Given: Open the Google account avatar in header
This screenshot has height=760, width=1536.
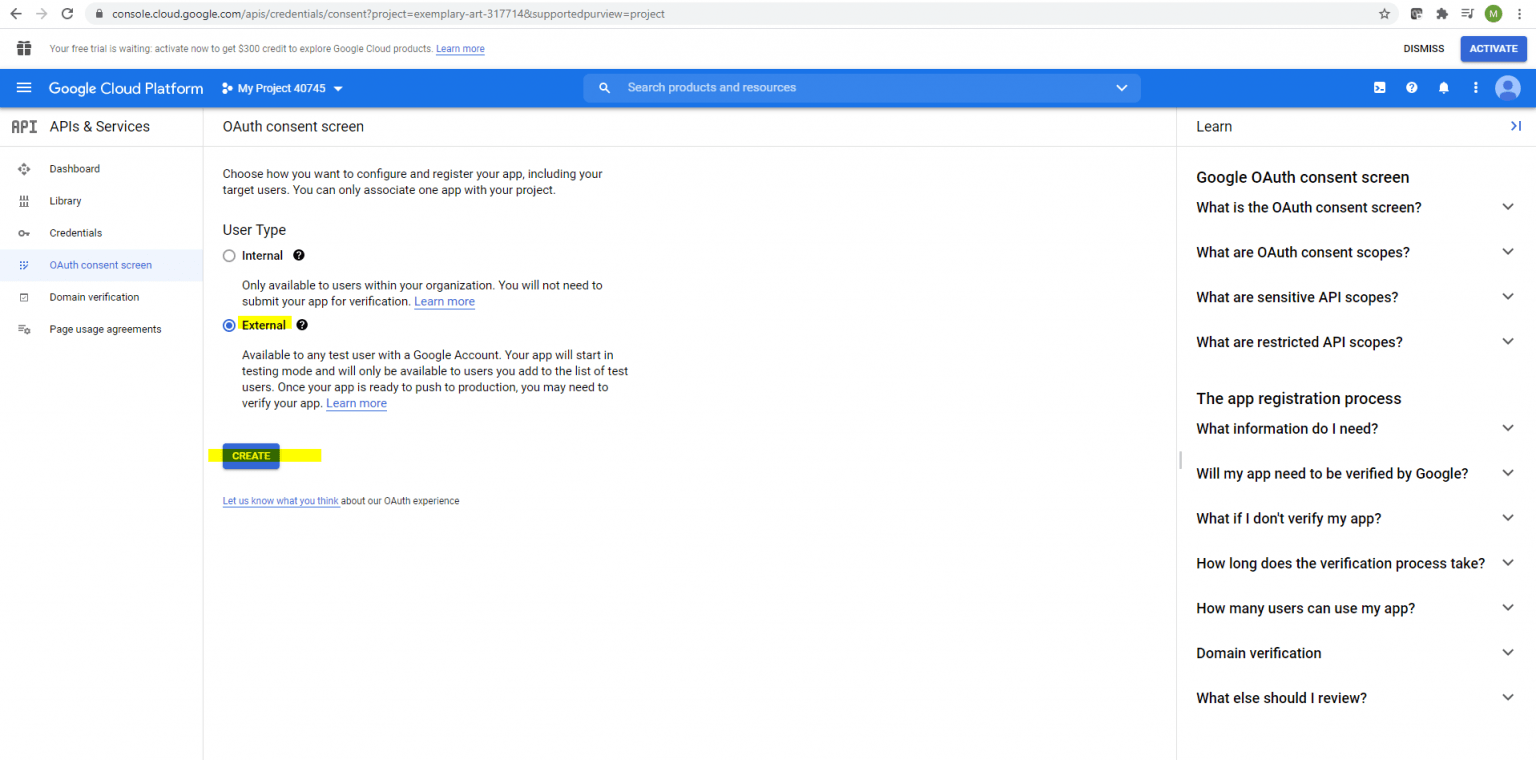Looking at the screenshot, I should pyautogui.click(x=1508, y=88).
